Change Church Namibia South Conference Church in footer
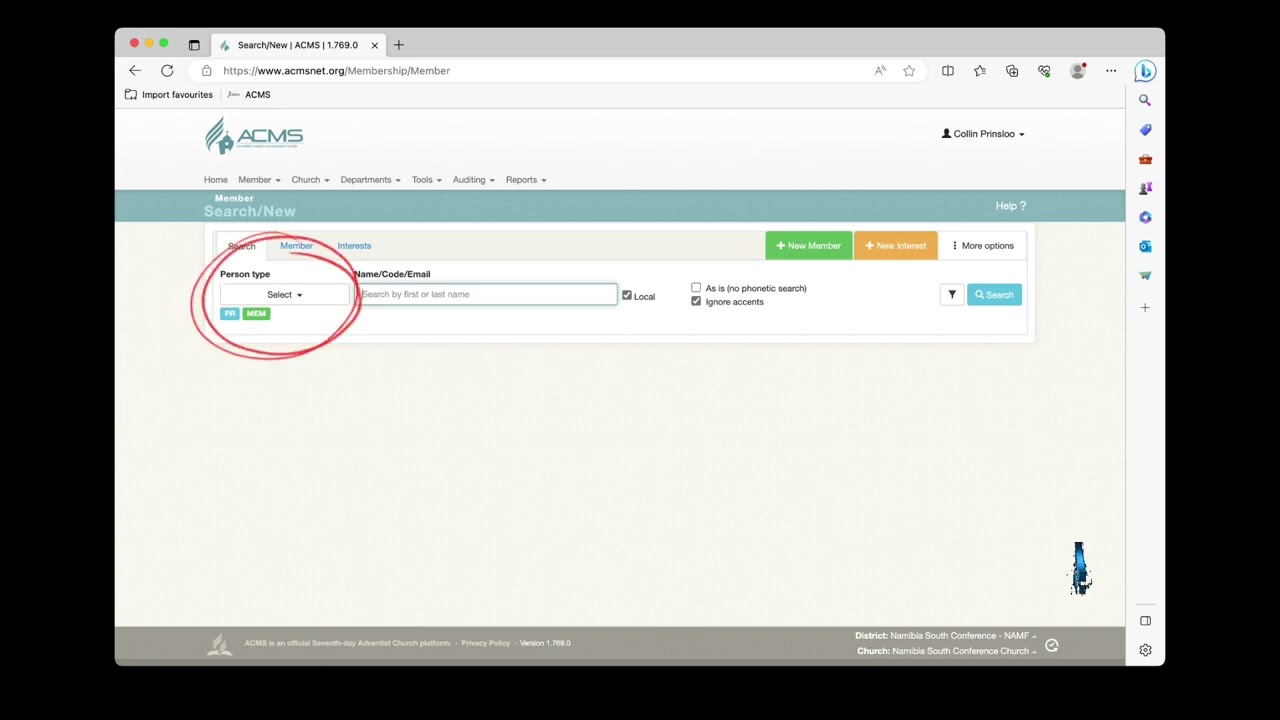Viewport: 1280px width, 720px height. (x=947, y=651)
